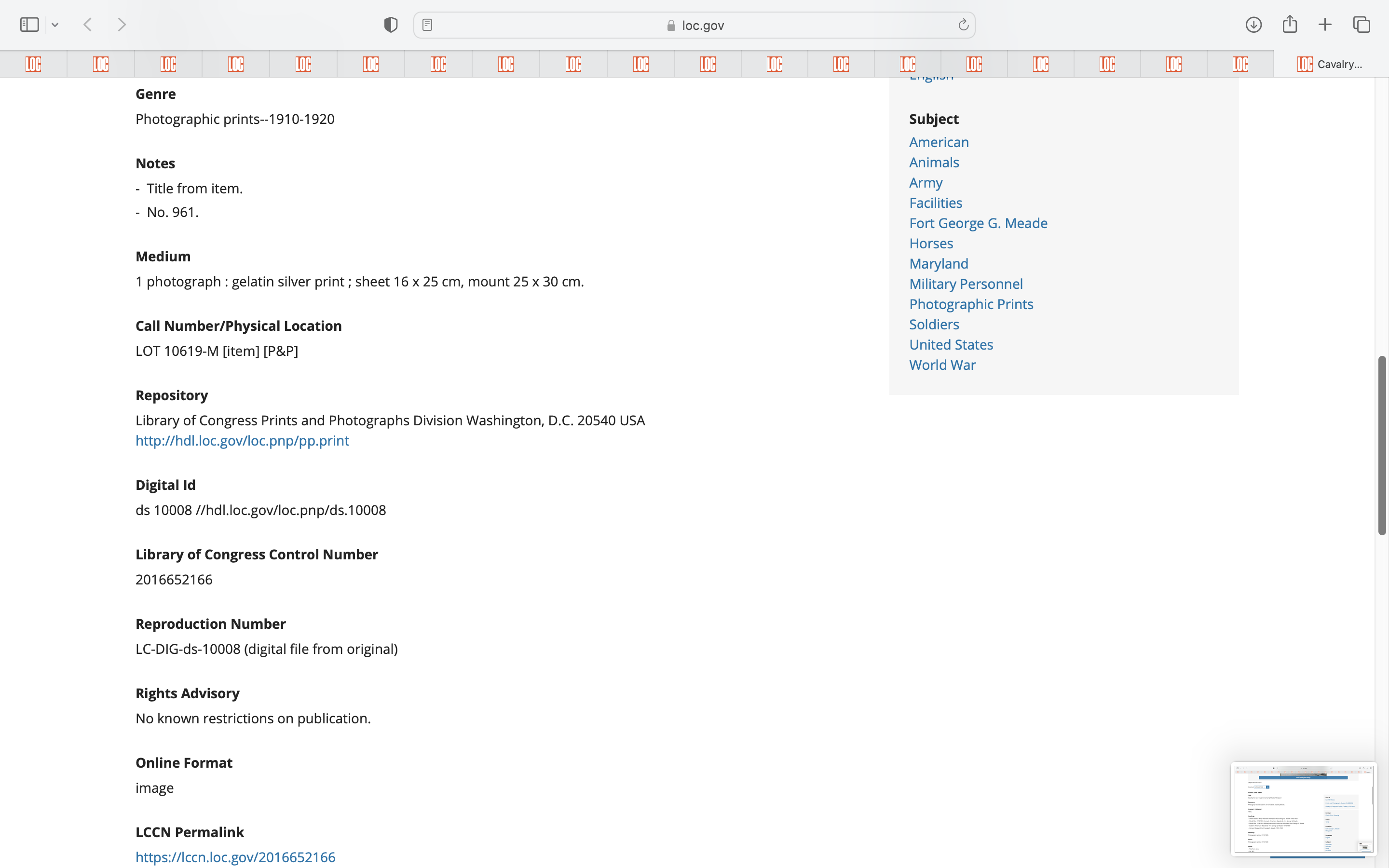
Task: Show downloads with the download icon
Action: (1253, 25)
